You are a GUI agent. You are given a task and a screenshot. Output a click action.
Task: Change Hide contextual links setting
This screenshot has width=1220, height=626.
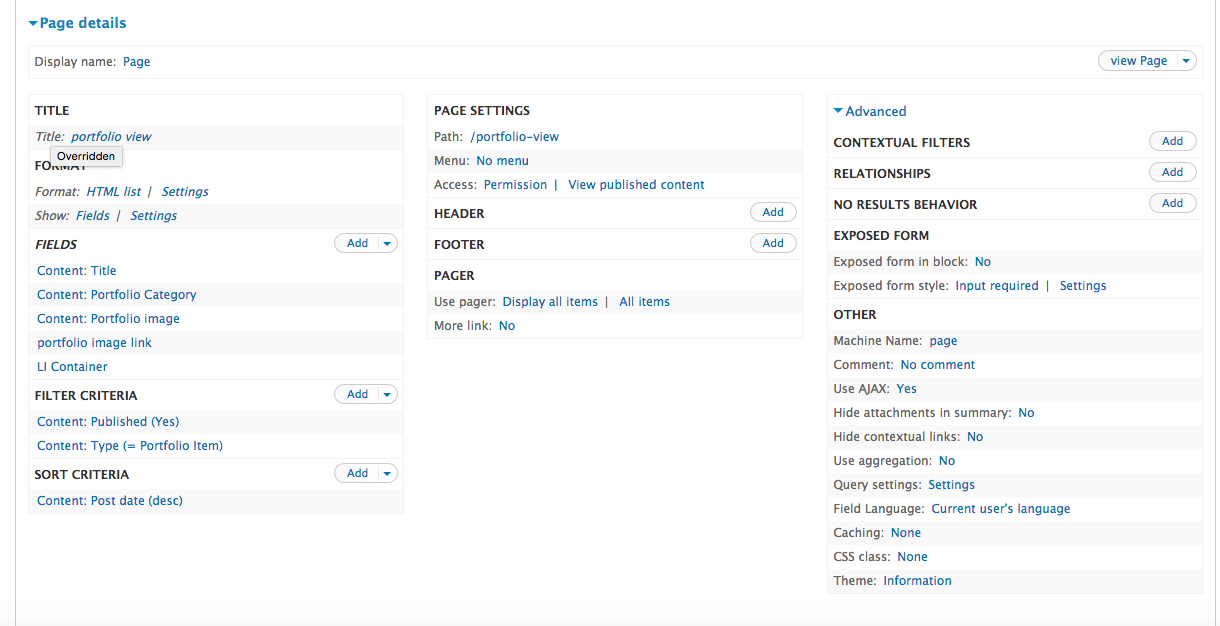[x=975, y=437]
